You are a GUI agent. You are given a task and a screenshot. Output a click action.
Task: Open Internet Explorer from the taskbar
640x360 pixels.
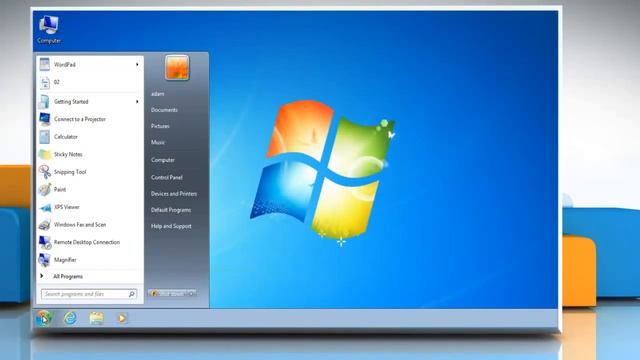tap(70, 318)
